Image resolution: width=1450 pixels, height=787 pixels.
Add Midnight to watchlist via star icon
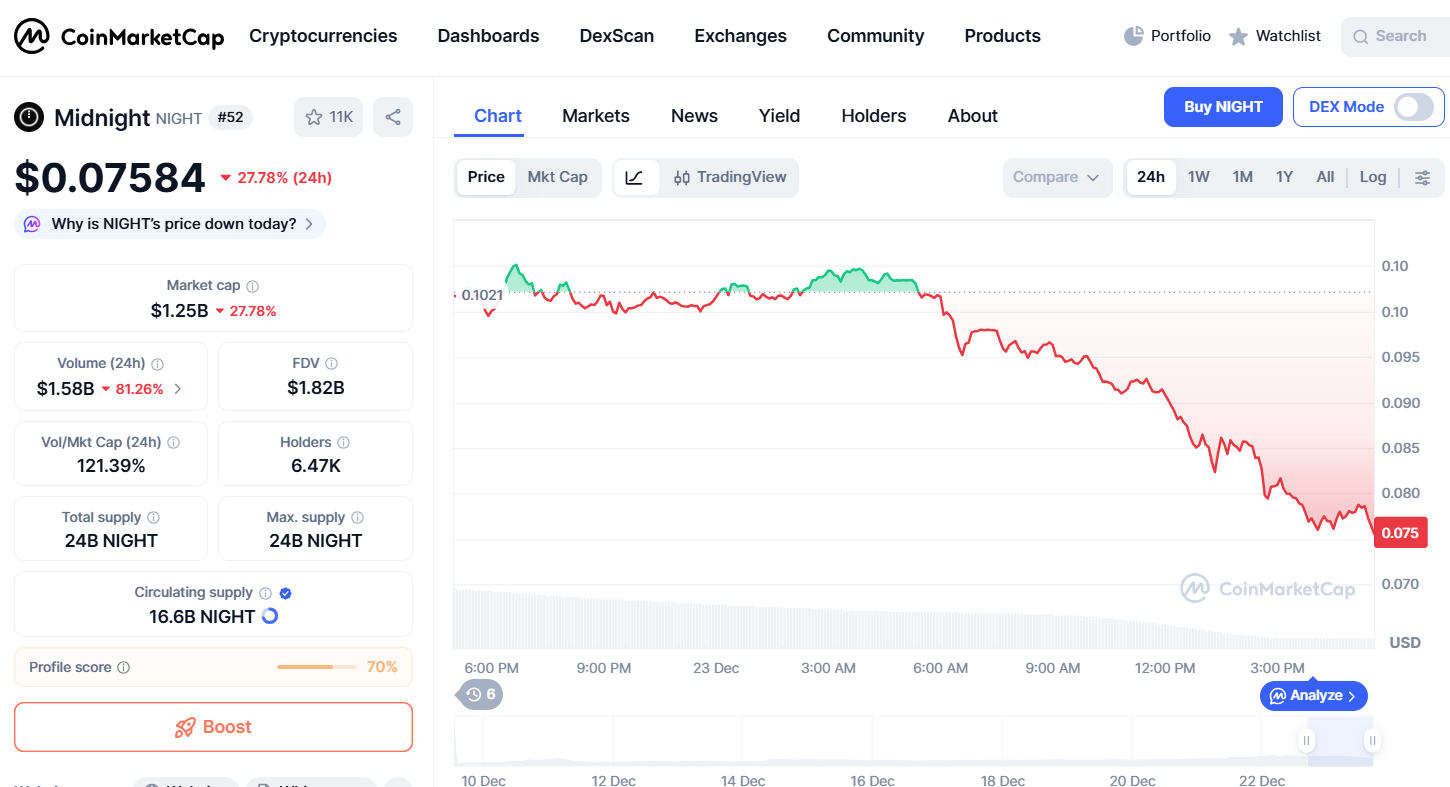pyautogui.click(x=314, y=117)
